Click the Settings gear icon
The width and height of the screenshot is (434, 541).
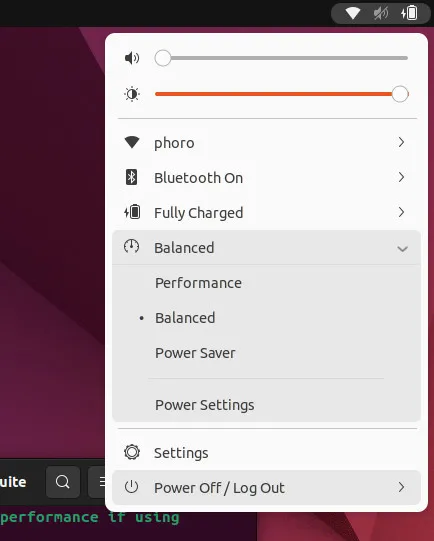[132, 452]
